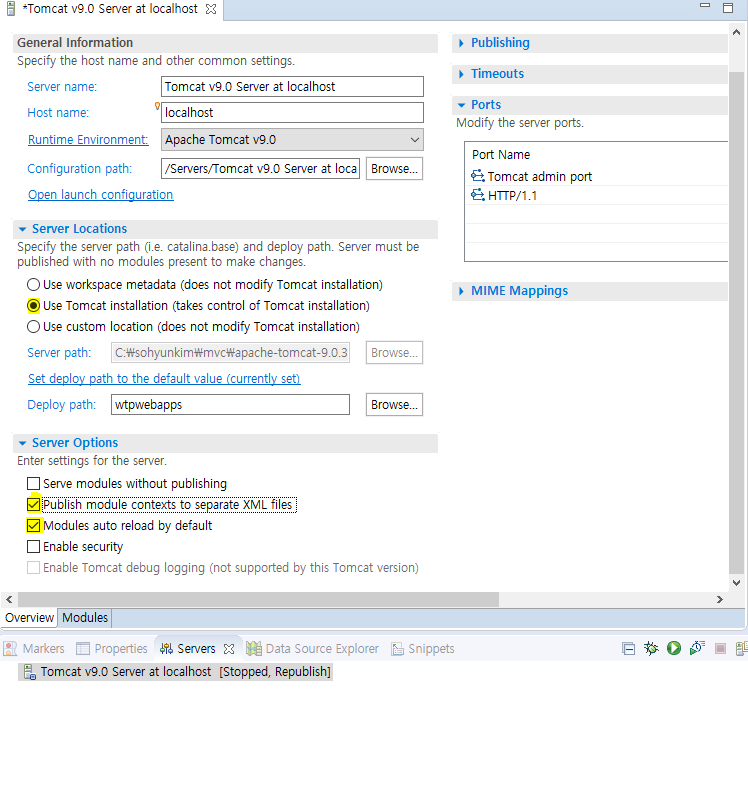This screenshot has width=748, height=805.
Task: Collapse all servers in Servers view
Action: pyautogui.click(x=628, y=649)
